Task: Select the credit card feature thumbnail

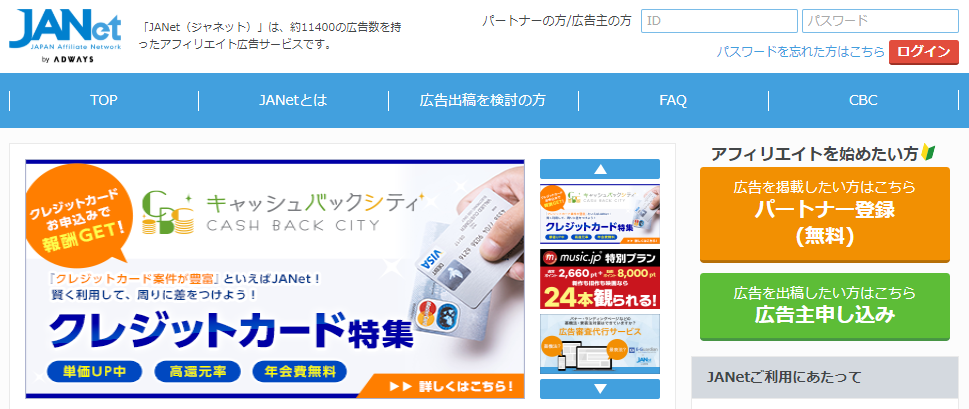Action: coord(599,214)
